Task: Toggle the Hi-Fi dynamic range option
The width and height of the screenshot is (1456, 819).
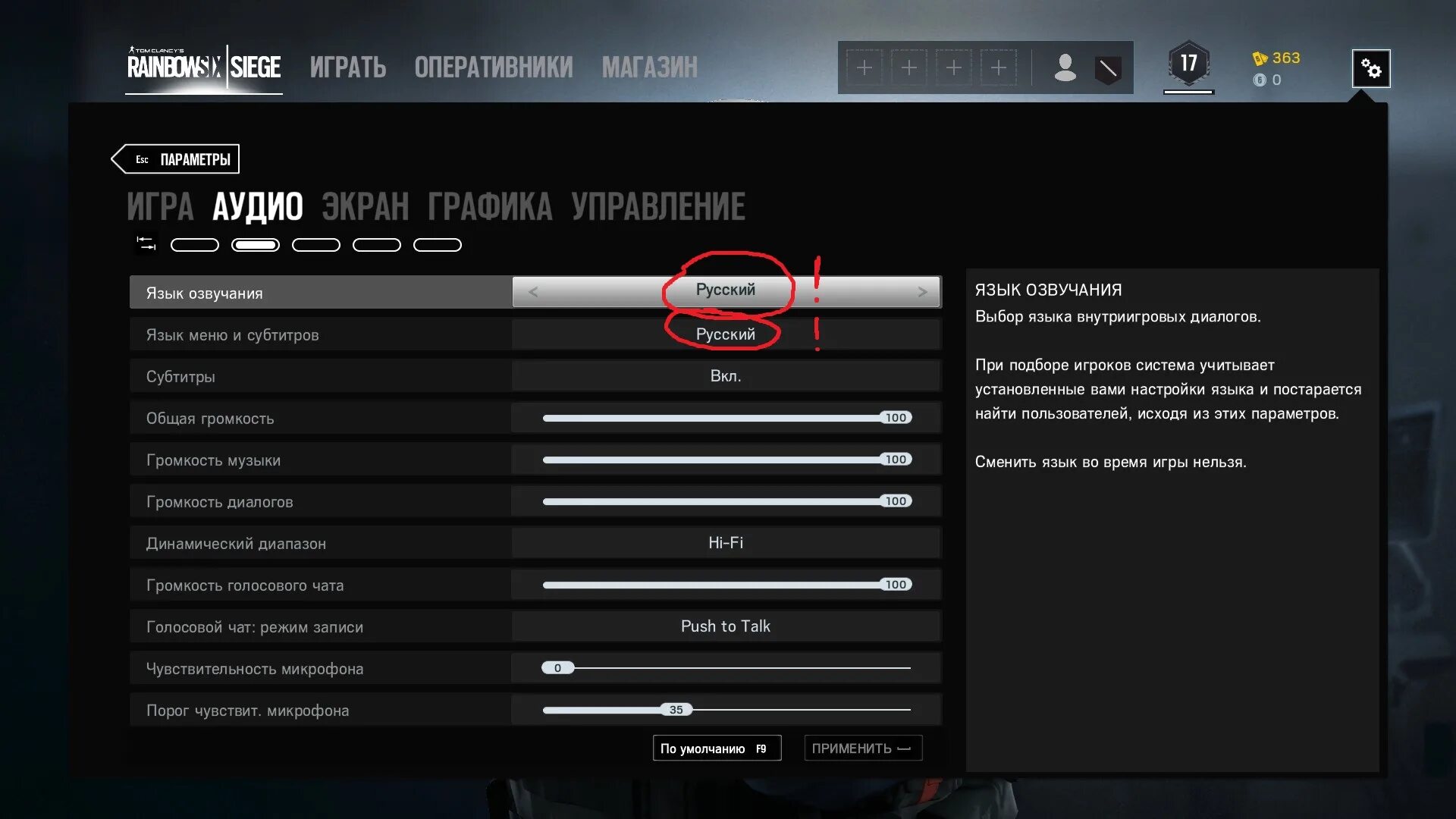Action: coord(726,543)
